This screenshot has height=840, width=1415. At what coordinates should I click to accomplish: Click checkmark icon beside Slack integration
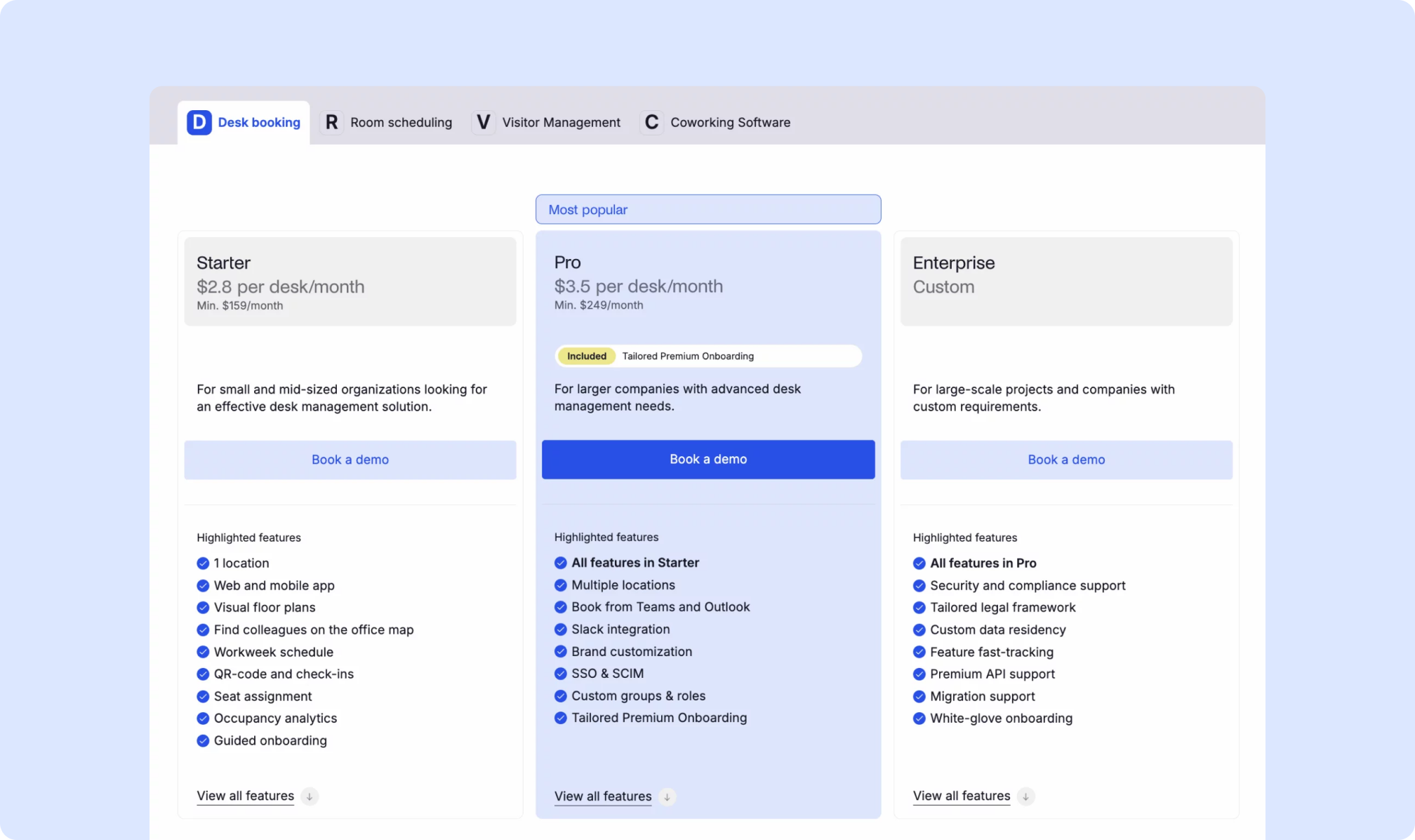[x=560, y=629]
